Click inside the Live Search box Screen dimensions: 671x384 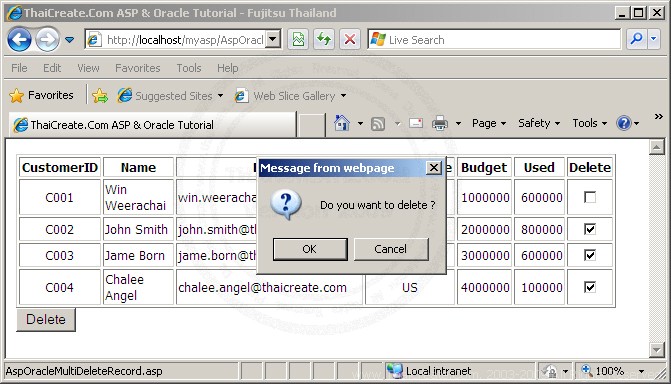494,40
